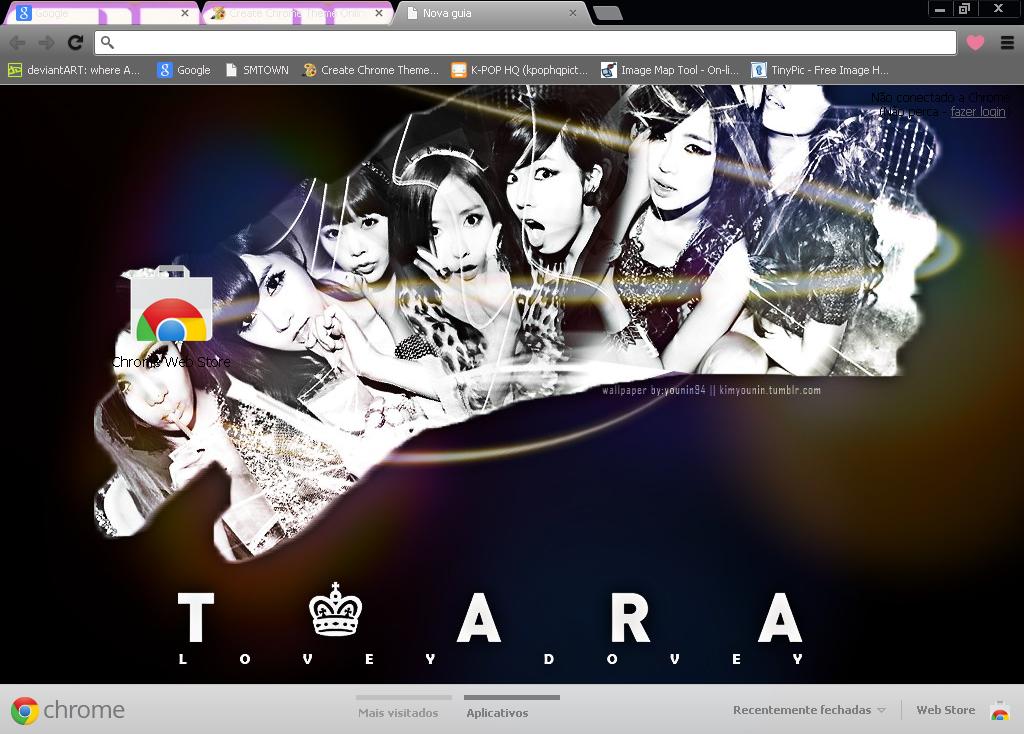Click the pink heart bookmark icon
The image size is (1024, 734).
tap(975, 43)
